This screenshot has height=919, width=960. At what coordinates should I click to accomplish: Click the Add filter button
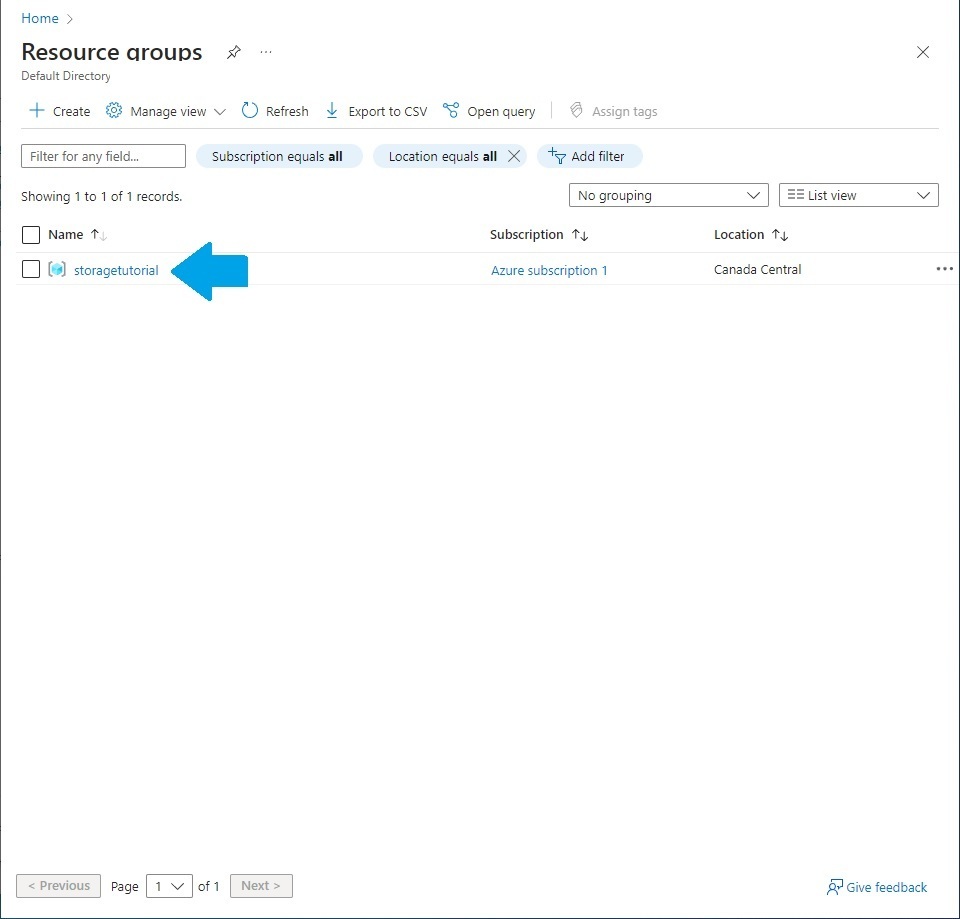coord(590,156)
